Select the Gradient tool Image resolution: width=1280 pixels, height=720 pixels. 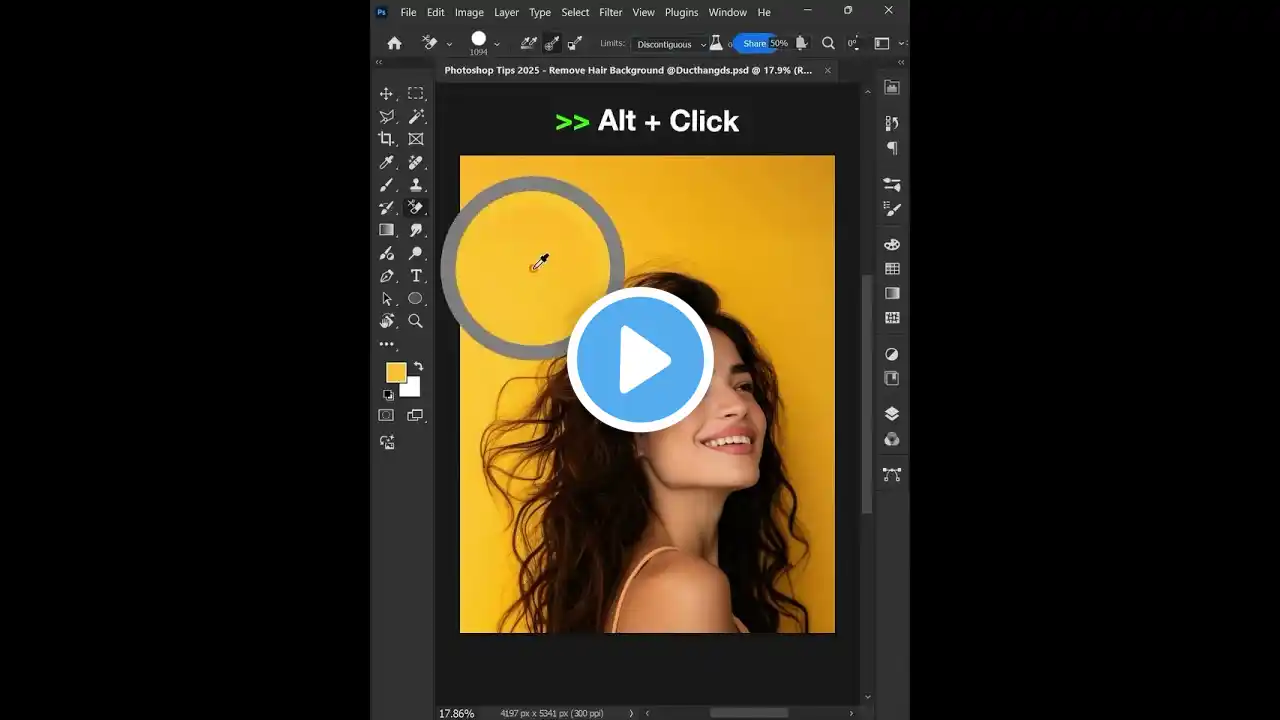pos(386,230)
